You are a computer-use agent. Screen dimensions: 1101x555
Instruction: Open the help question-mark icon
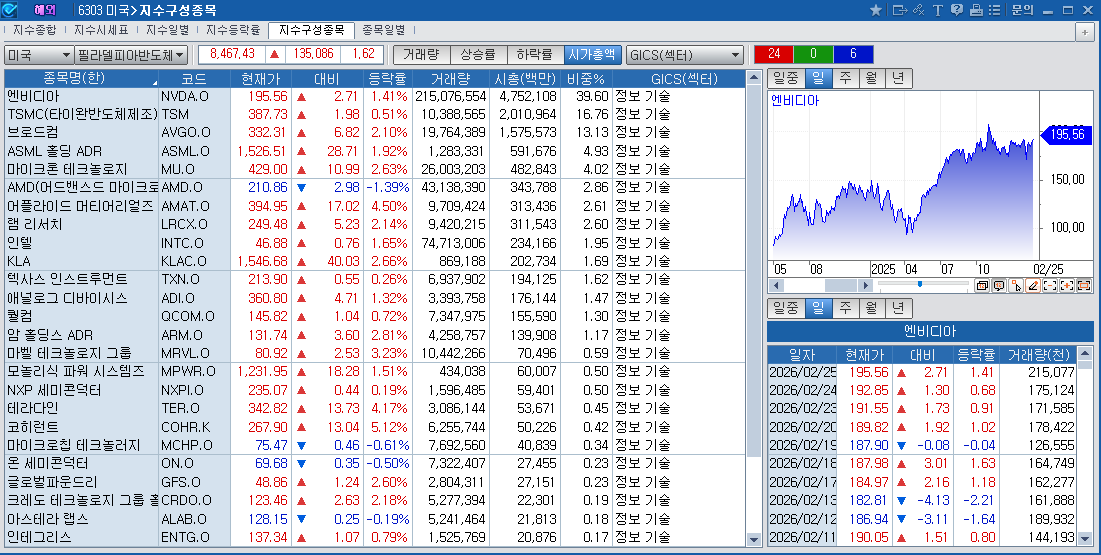[956, 10]
